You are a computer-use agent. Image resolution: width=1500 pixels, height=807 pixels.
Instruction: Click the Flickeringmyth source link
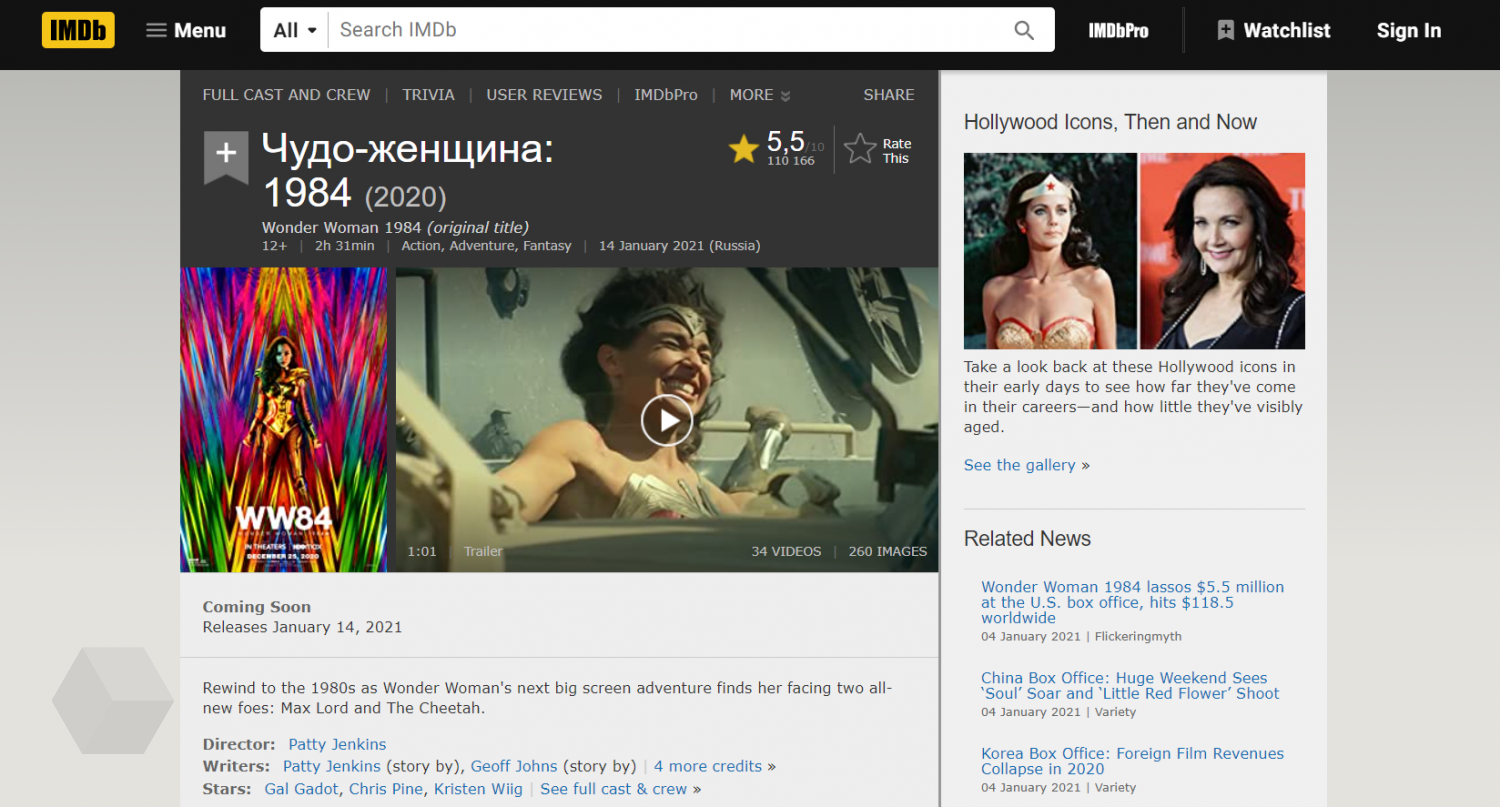pos(1138,636)
